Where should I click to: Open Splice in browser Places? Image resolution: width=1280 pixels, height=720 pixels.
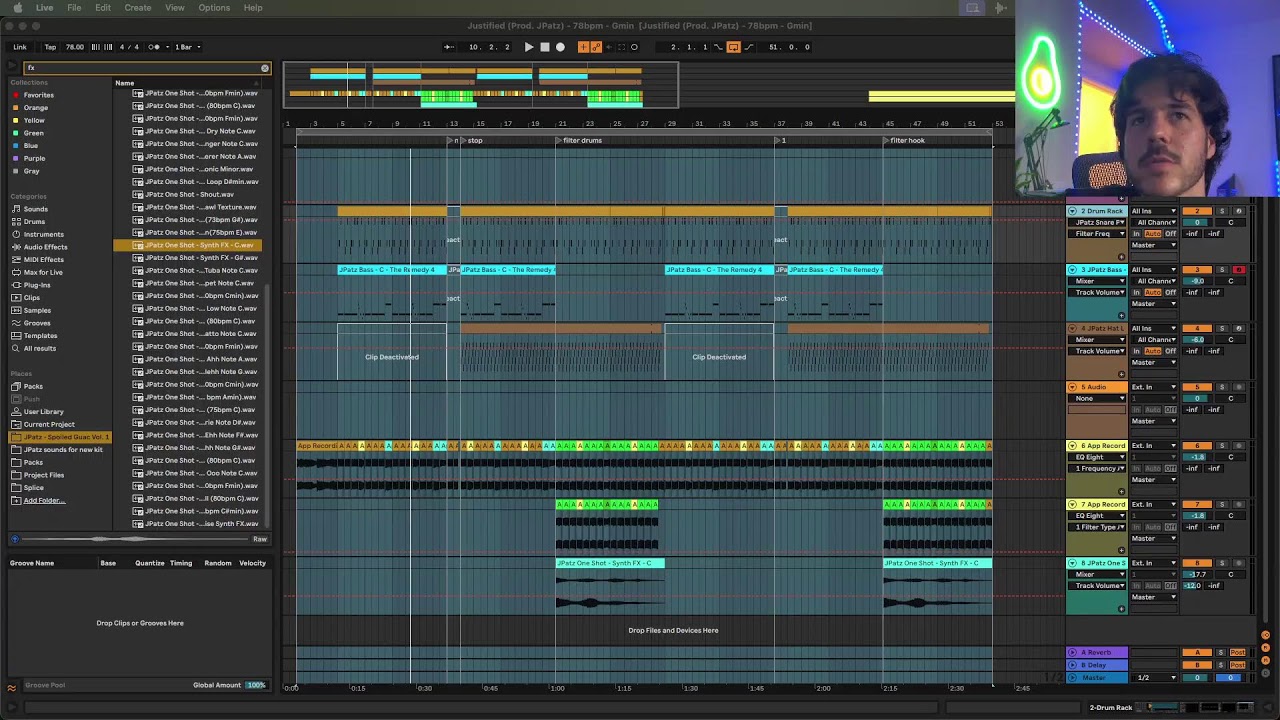pos(34,488)
